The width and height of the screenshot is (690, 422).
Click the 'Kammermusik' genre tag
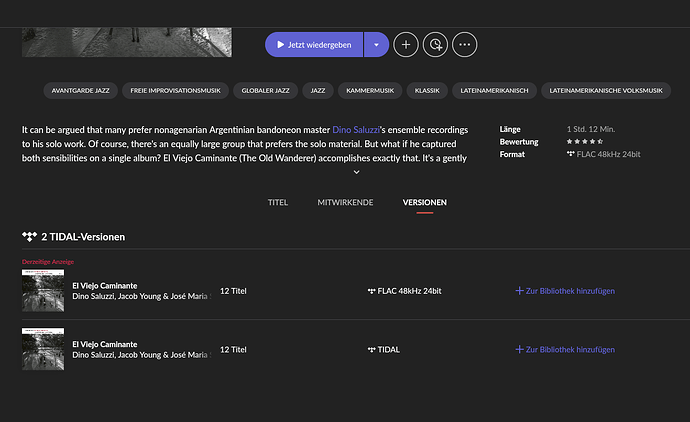point(370,91)
